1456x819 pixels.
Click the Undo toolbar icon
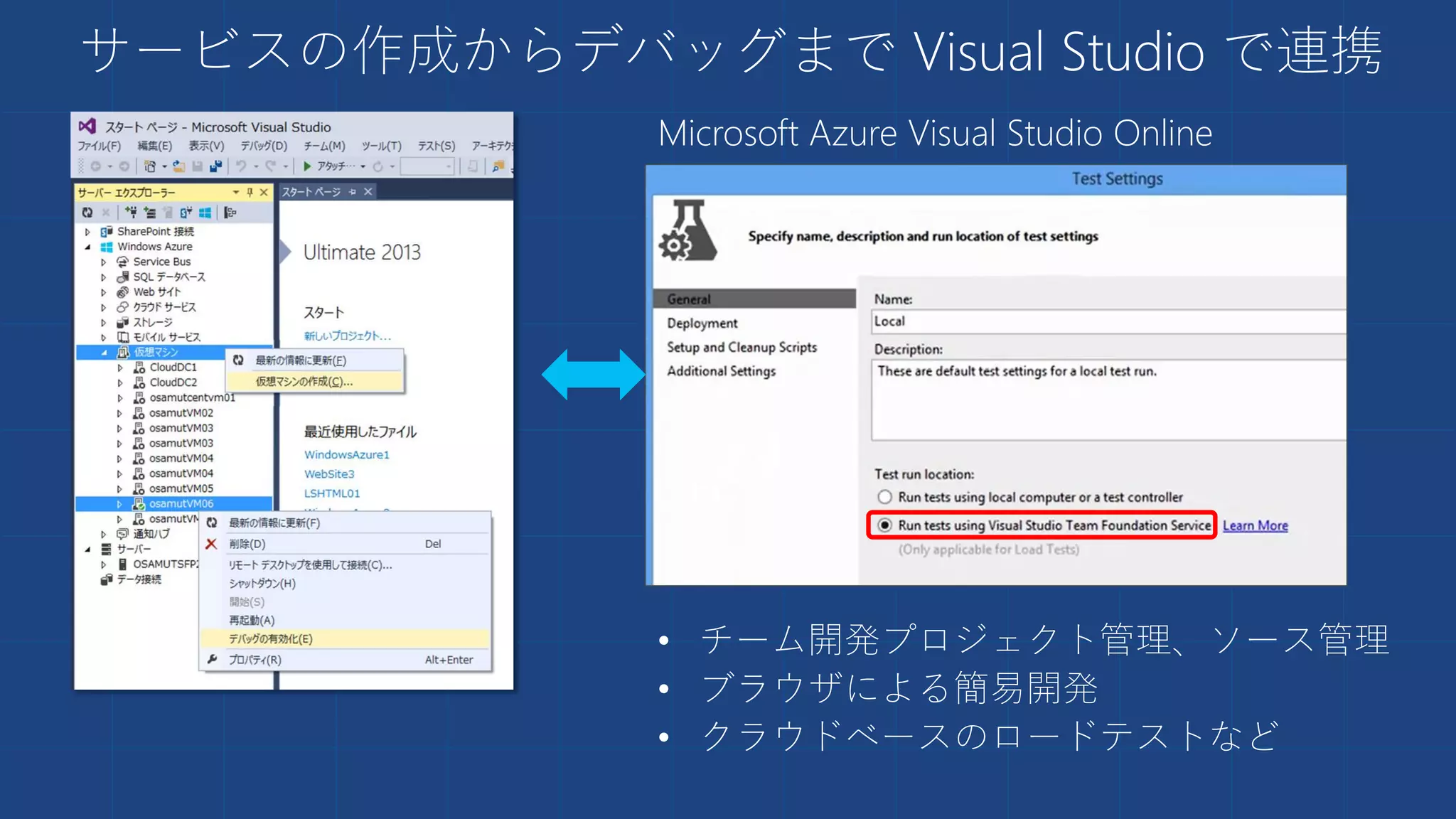[x=241, y=166]
